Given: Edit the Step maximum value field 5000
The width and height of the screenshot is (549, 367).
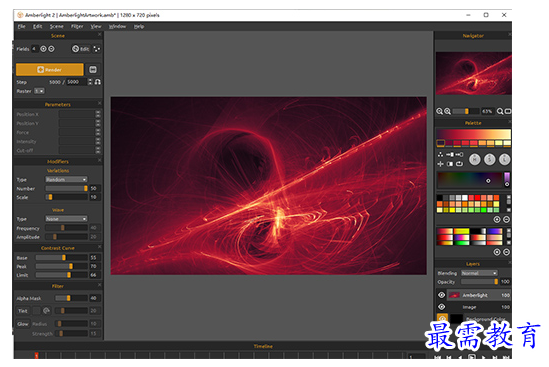Looking at the screenshot, I should (x=76, y=82).
